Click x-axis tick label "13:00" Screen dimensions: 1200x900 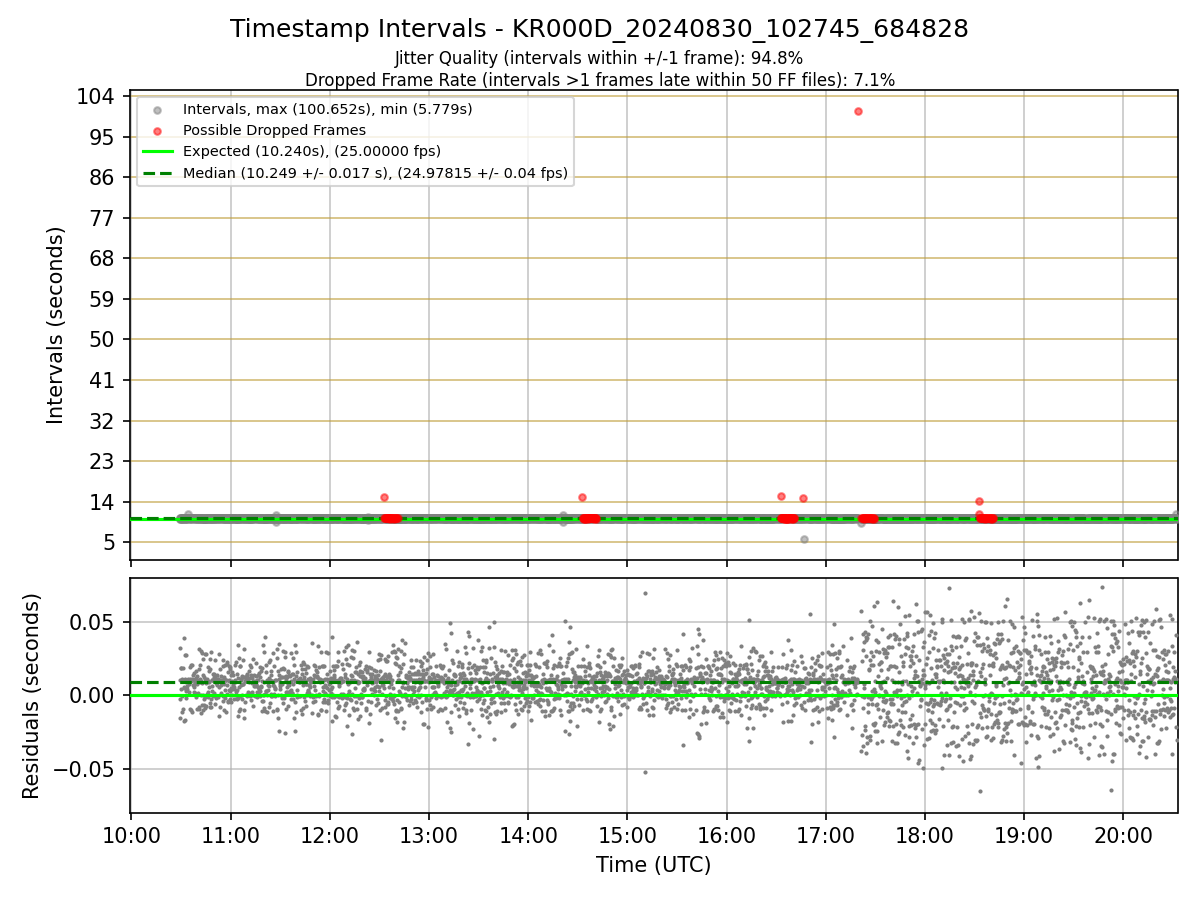tap(429, 834)
